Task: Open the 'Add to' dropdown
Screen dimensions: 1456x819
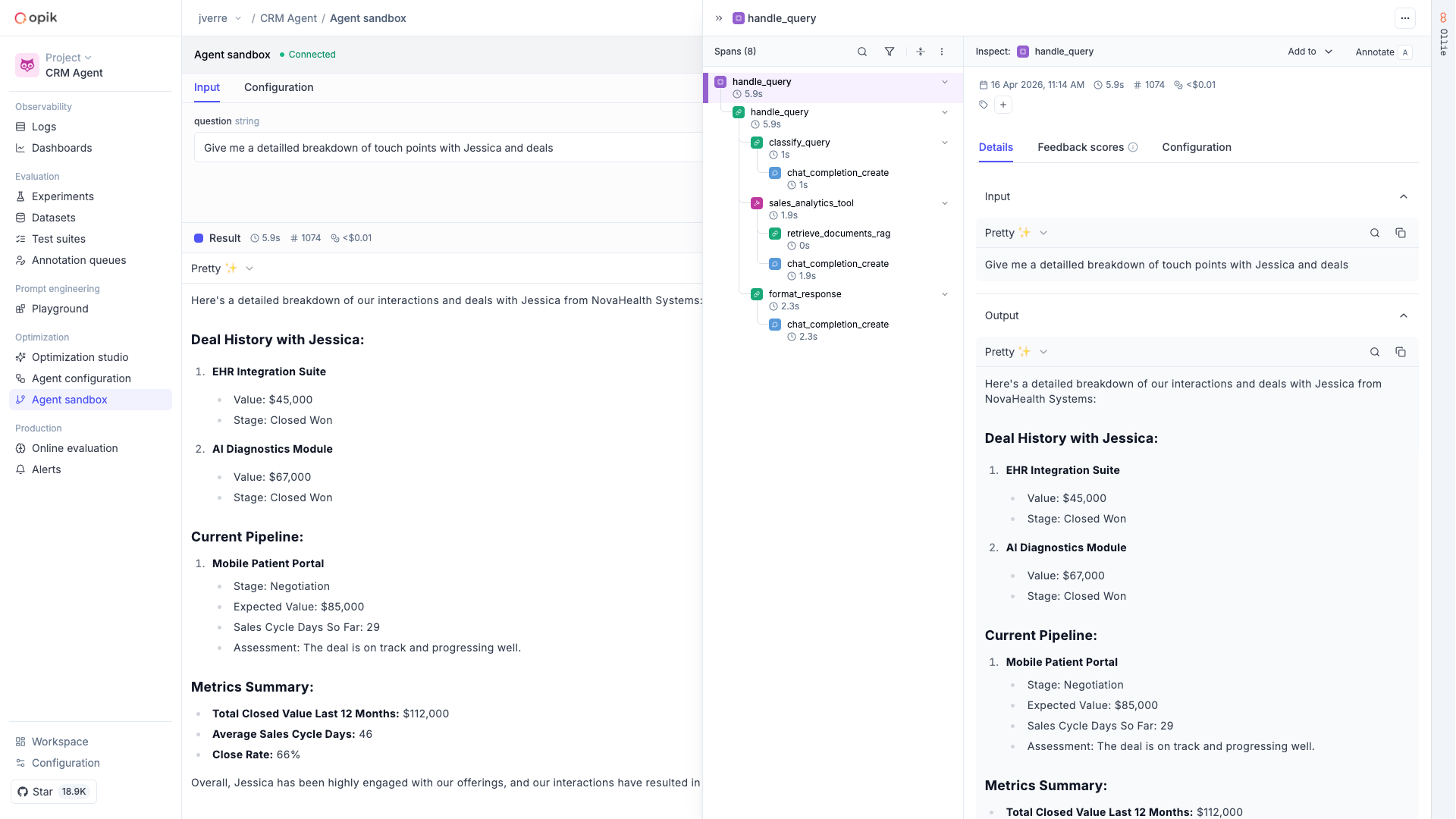Action: click(1309, 52)
